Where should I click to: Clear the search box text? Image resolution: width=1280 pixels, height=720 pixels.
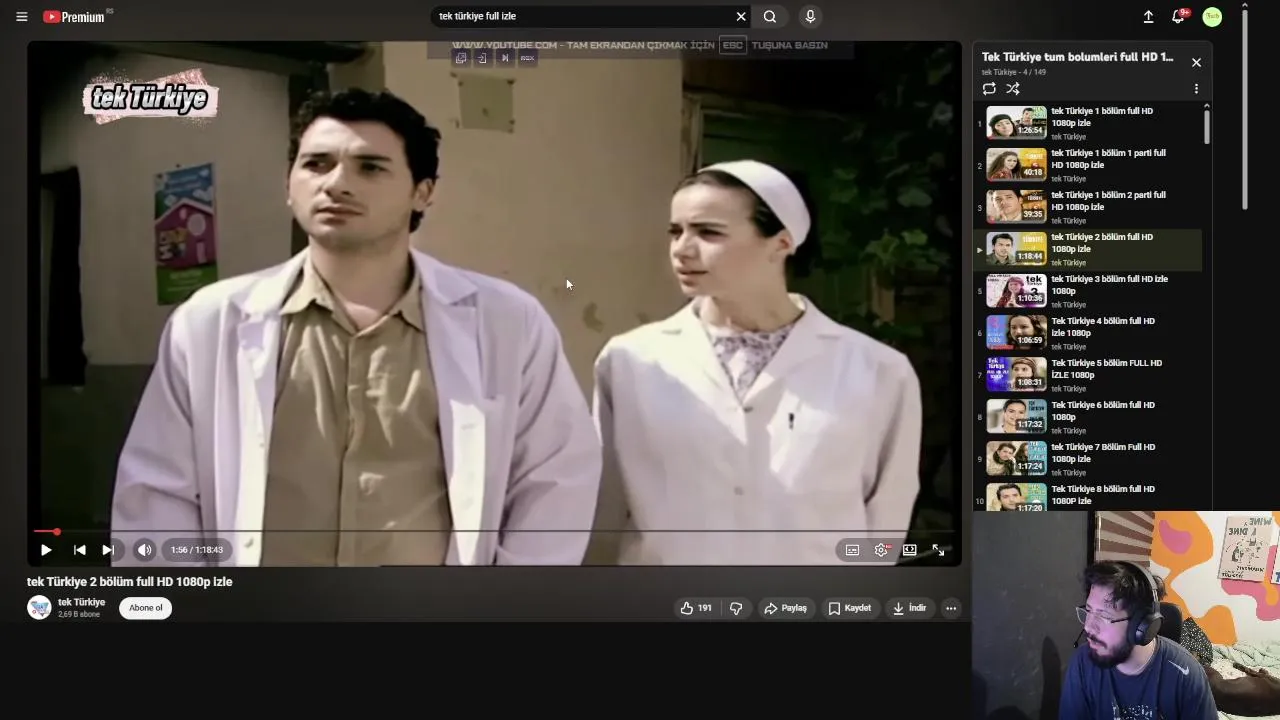click(x=741, y=17)
